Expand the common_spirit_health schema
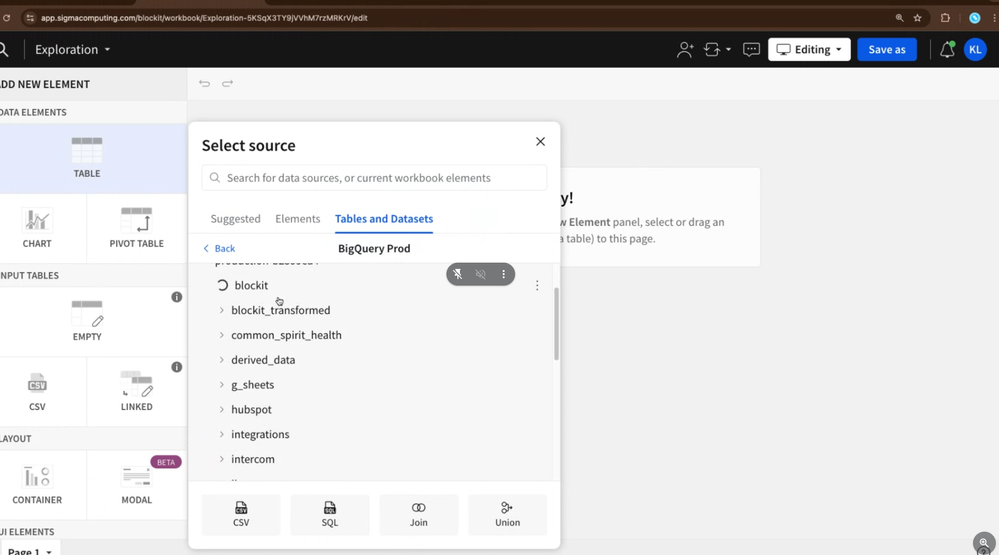999x555 pixels. point(222,335)
